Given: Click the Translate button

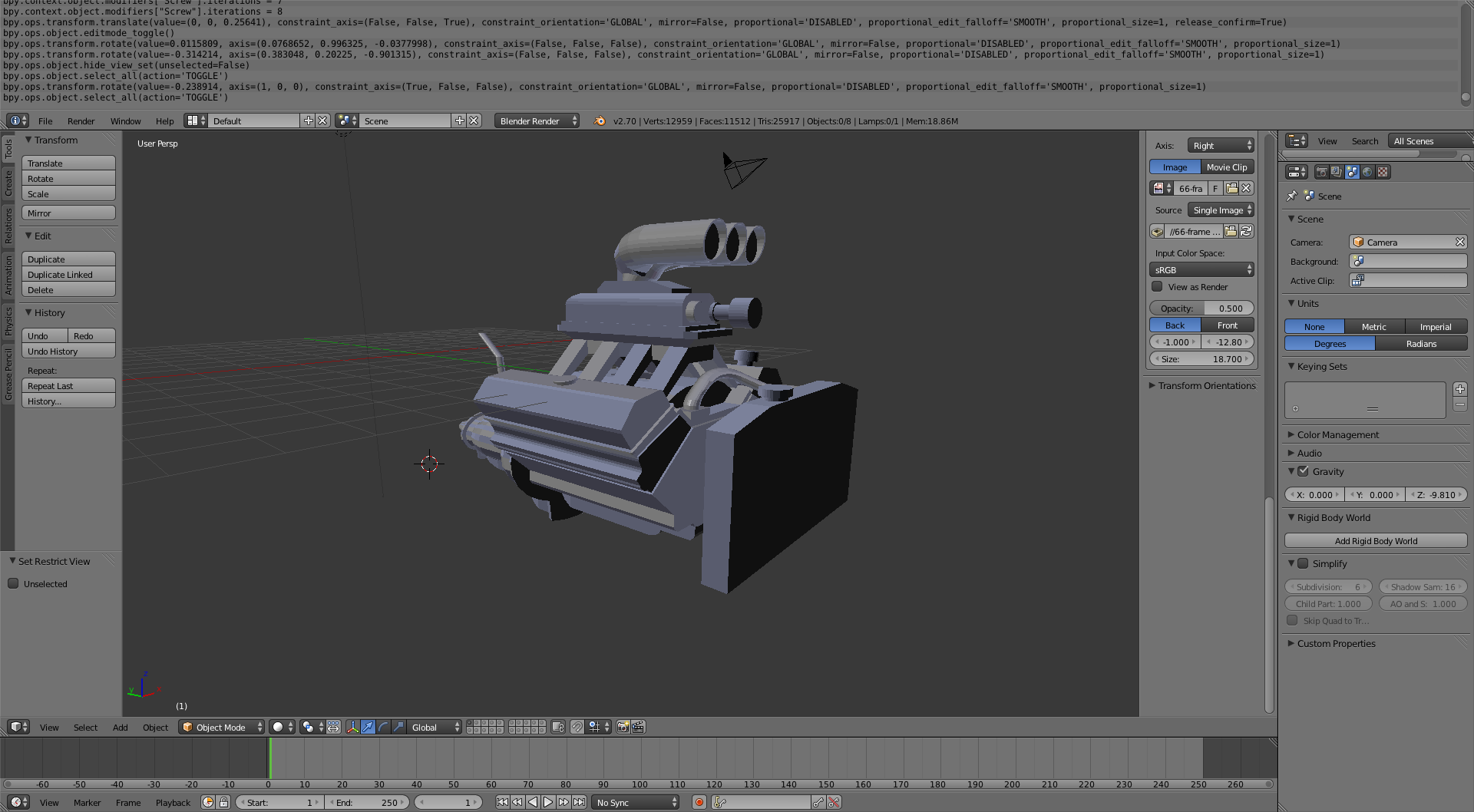Looking at the screenshot, I should [68, 163].
